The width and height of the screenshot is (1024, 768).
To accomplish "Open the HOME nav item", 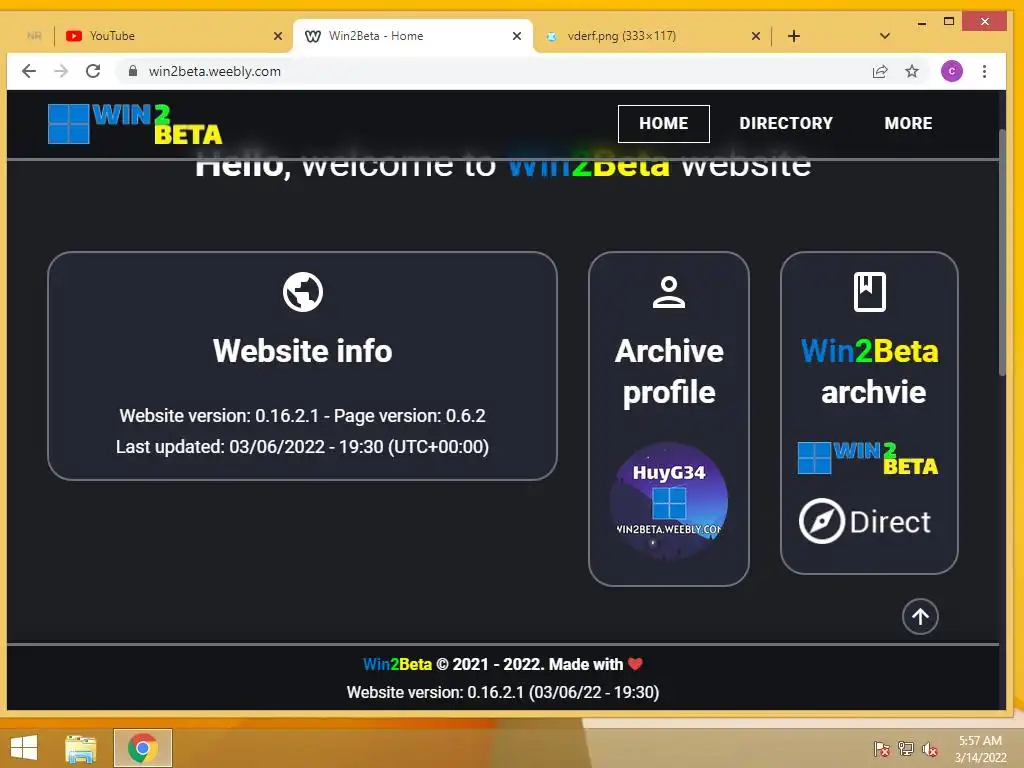I will coord(664,123).
